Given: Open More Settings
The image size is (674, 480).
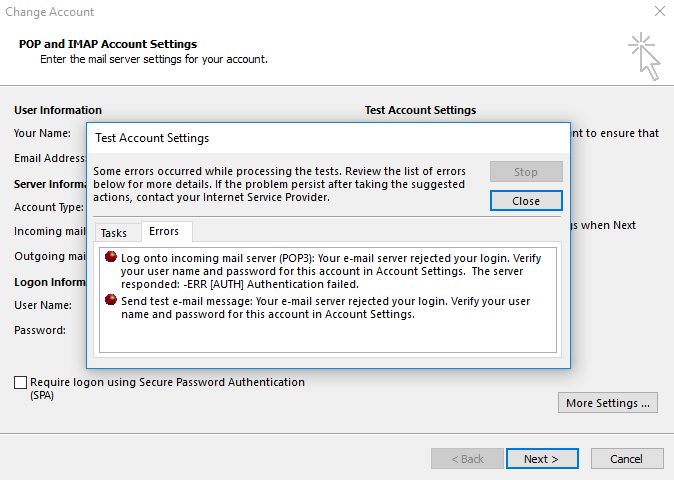Looking at the screenshot, I should pos(607,403).
